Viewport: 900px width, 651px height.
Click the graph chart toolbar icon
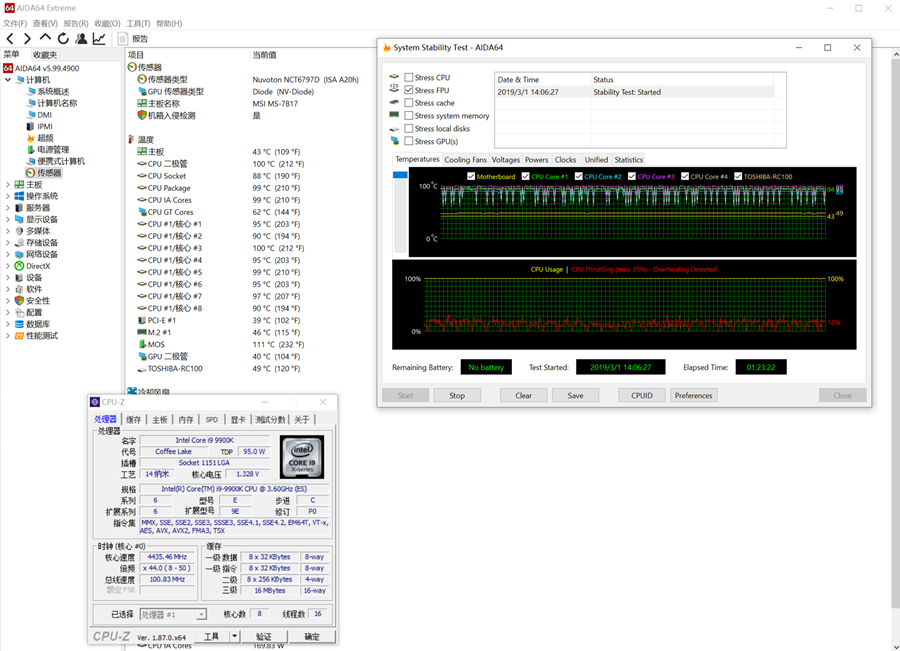point(99,39)
